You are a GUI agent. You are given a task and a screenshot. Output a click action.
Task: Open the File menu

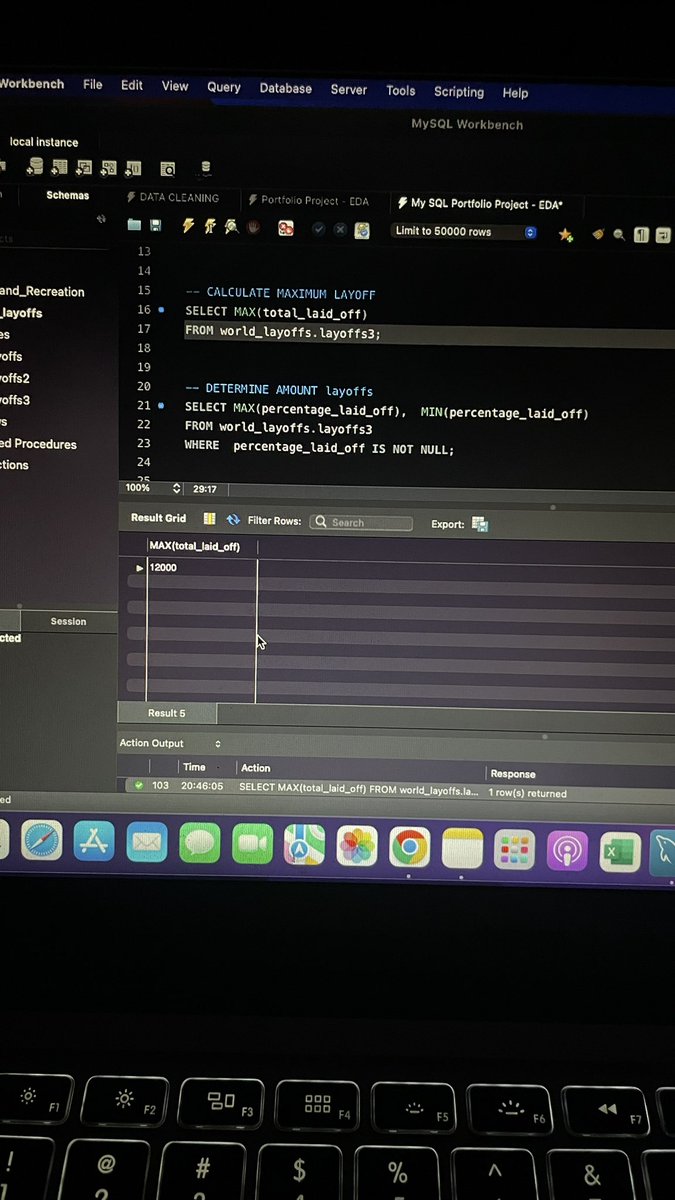[x=93, y=85]
